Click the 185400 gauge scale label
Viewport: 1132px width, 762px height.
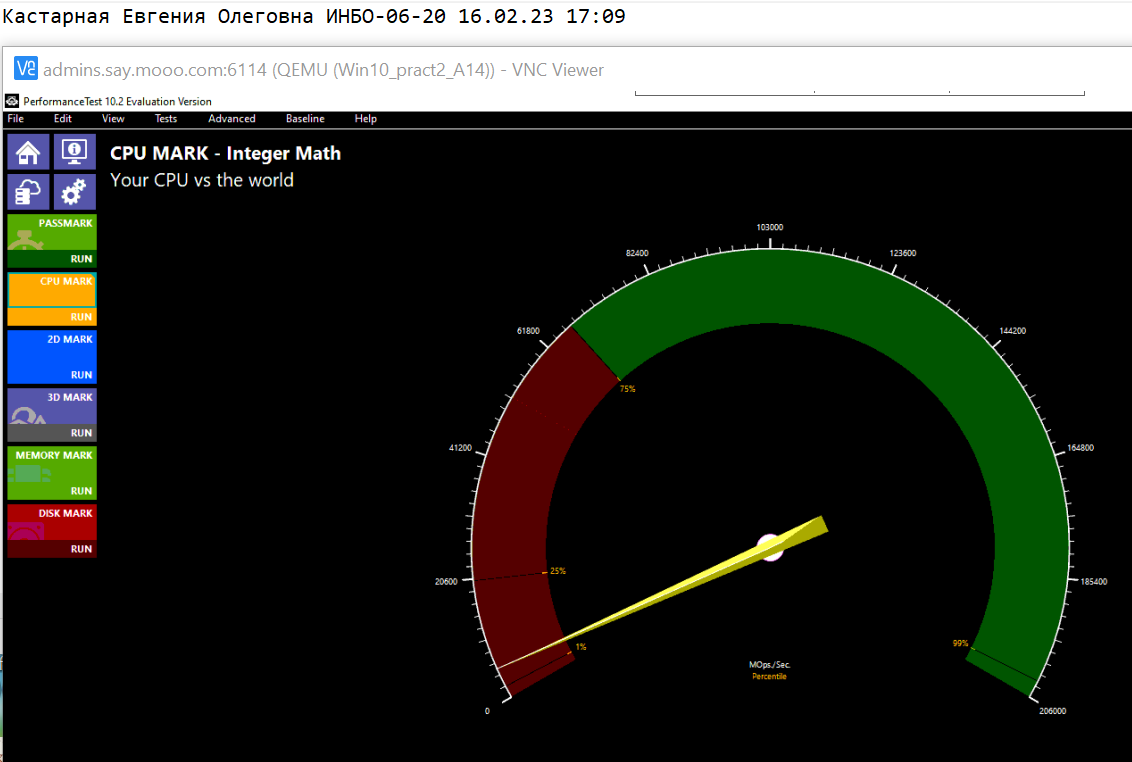pyautogui.click(x=1094, y=581)
